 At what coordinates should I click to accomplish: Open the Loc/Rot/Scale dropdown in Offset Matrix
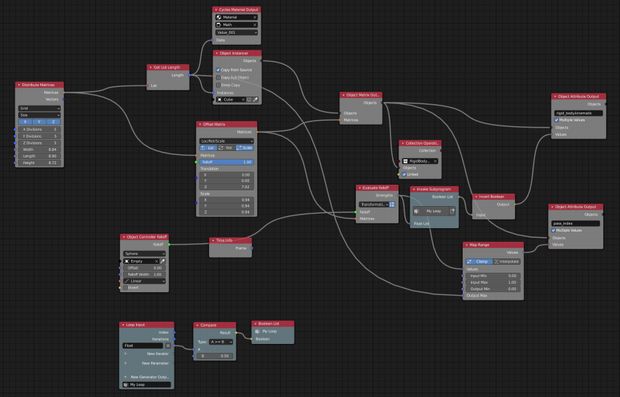[227, 141]
